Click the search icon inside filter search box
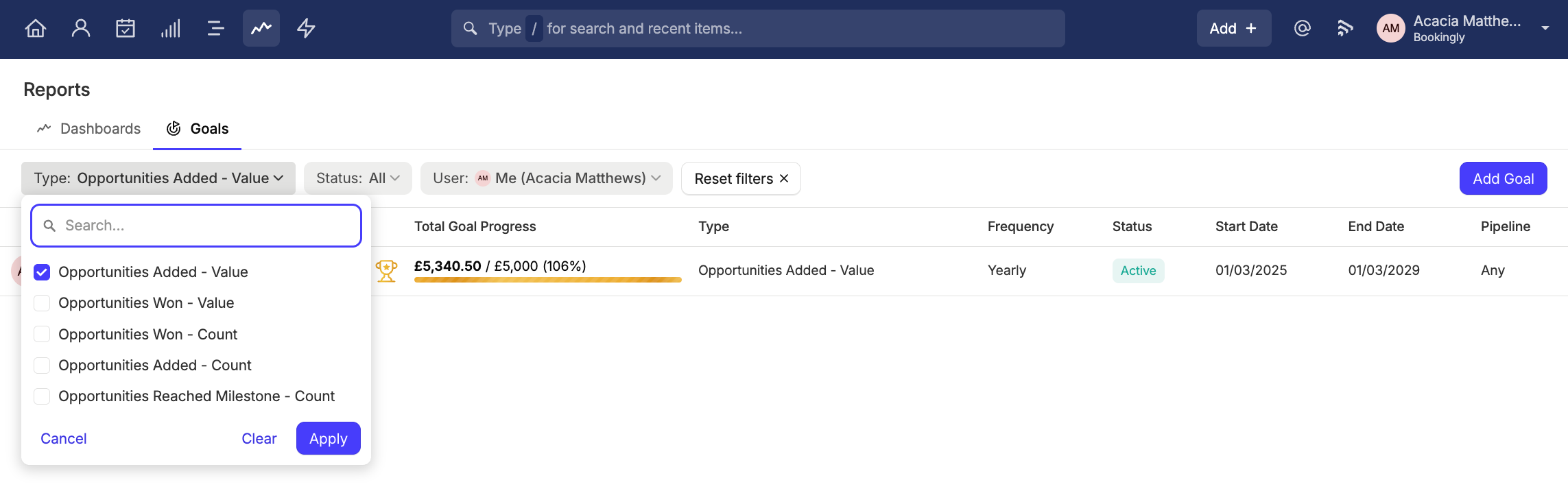1568x491 pixels. (49, 226)
